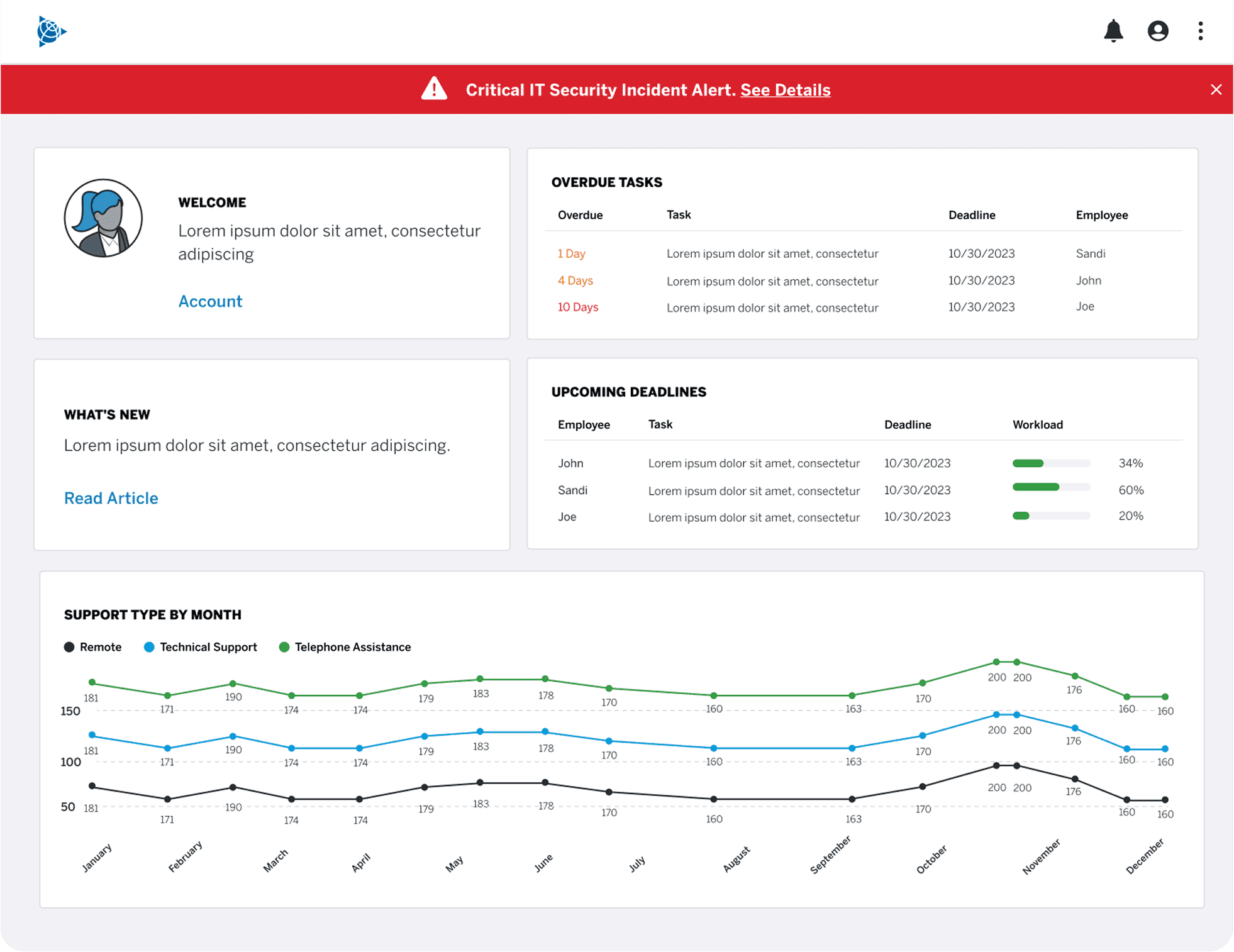Click the warning triangle alert icon
Viewport: 1234px width, 952px height.
pos(434,89)
